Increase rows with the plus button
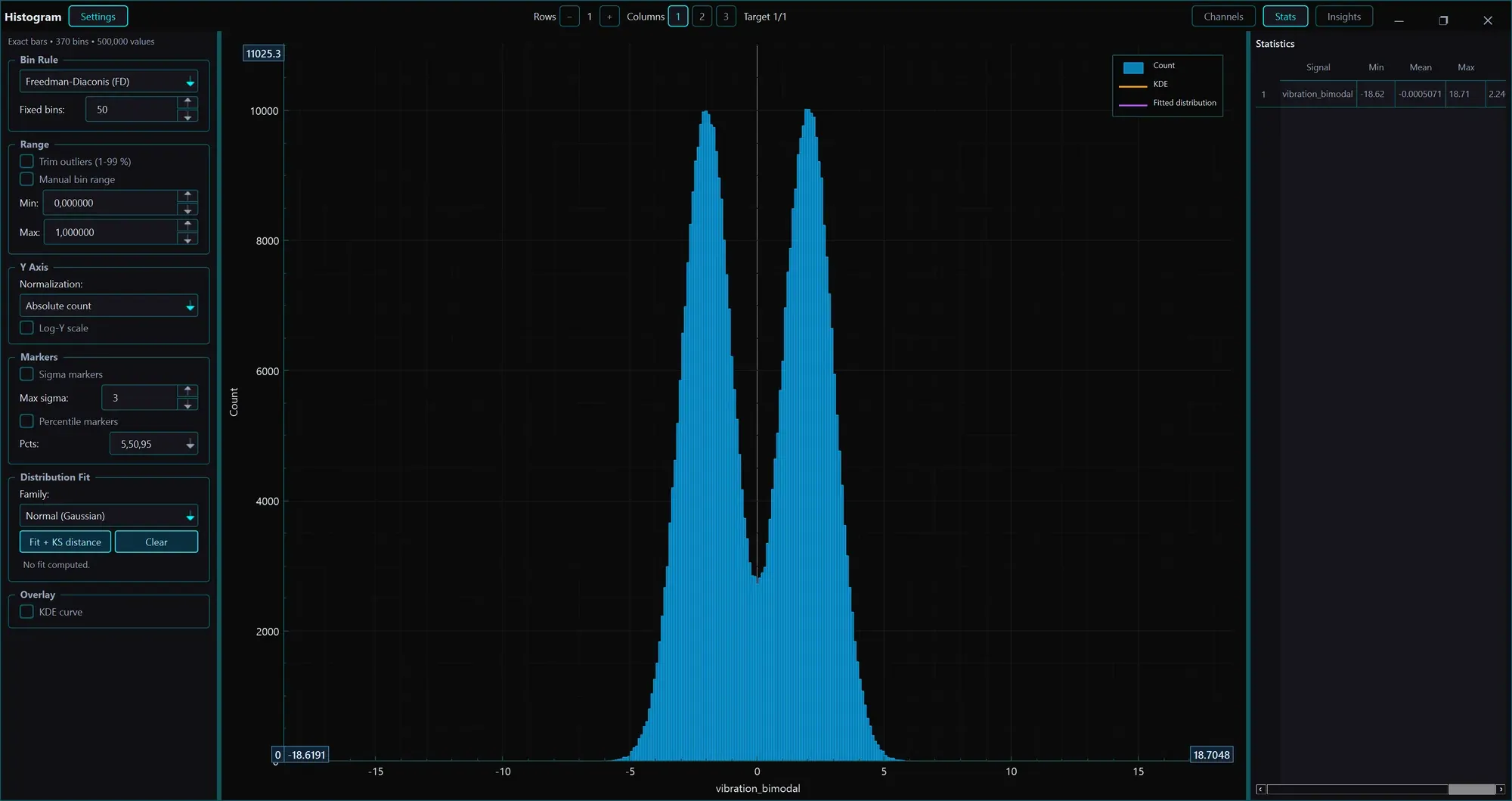Viewport: 1512px width, 801px height. pos(609,17)
